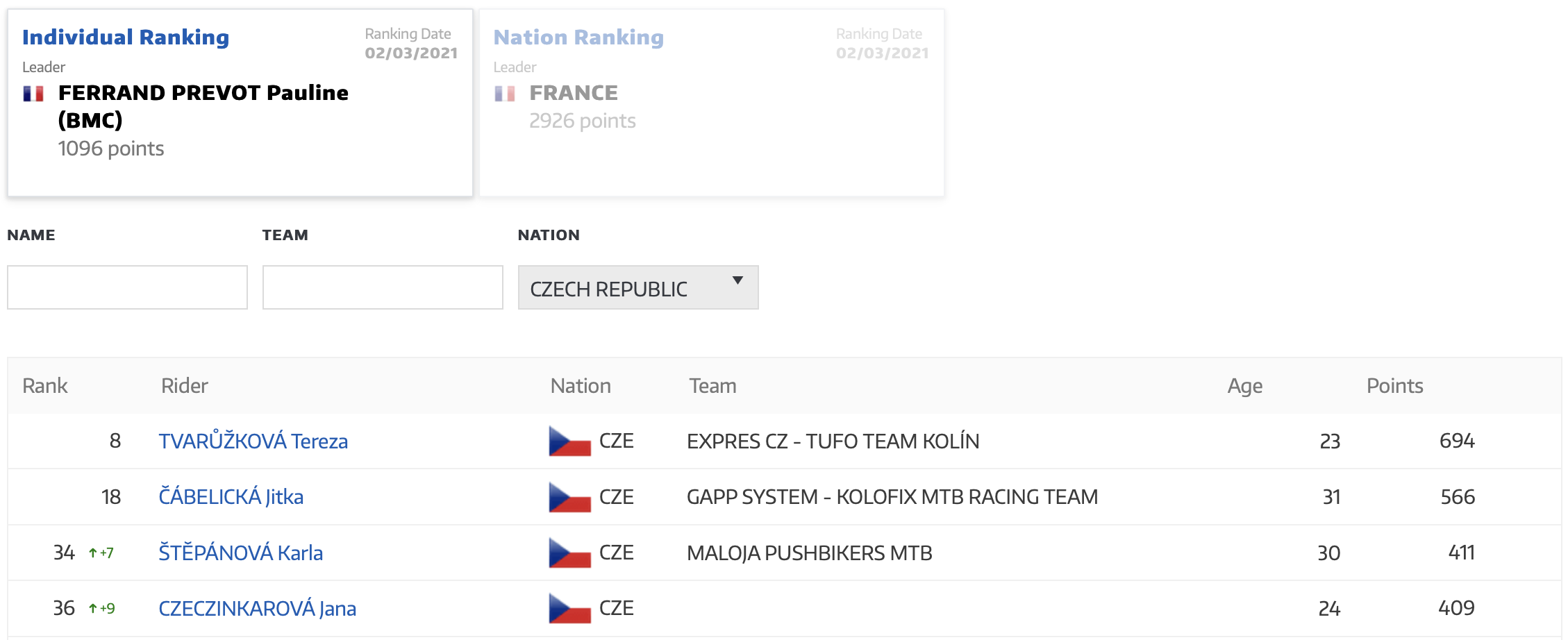Click Czech flag in Czeczinkarová row
The image size is (1568, 640).
(x=569, y=608)
